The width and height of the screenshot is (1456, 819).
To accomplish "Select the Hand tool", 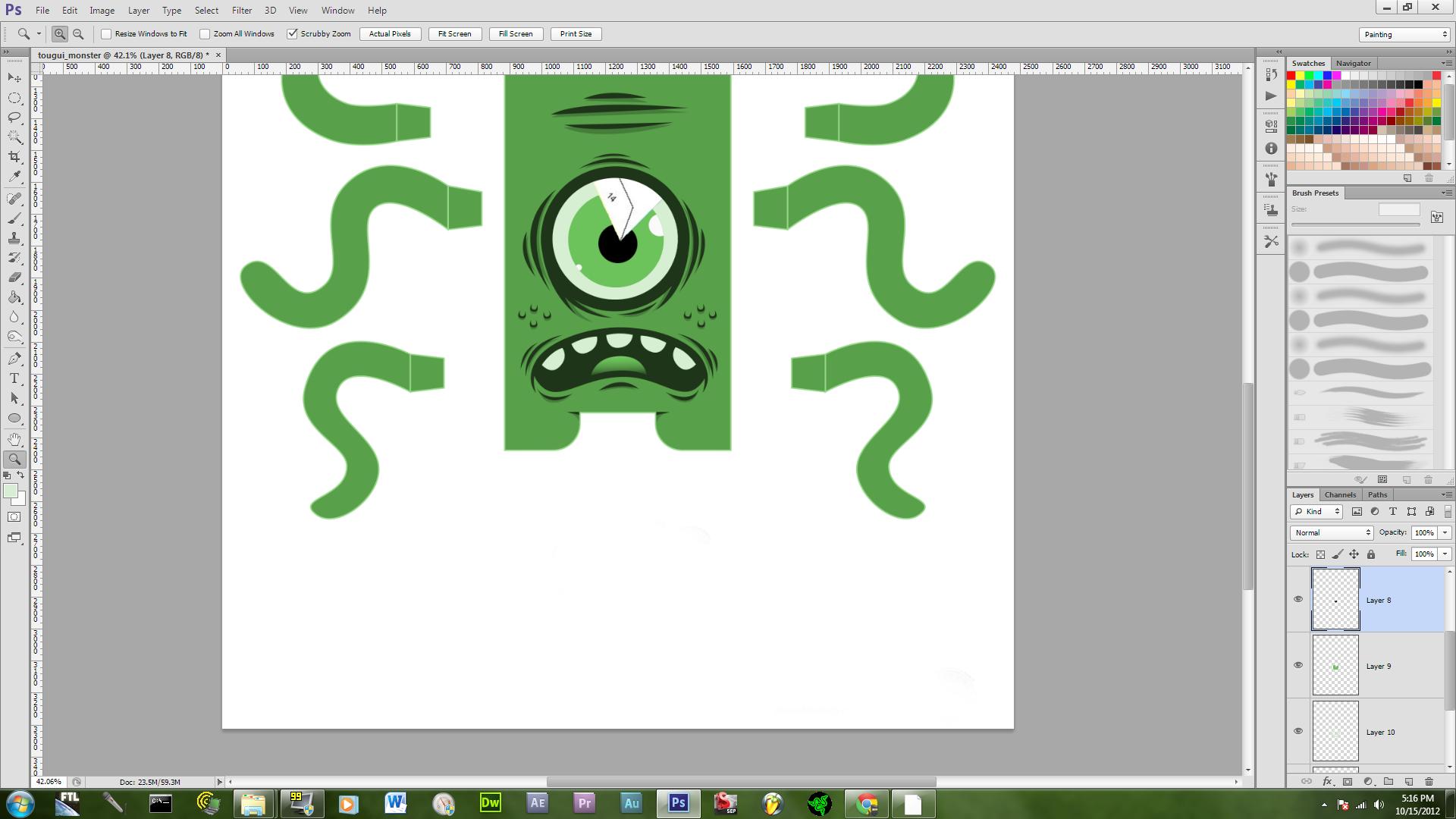I will click(x=14, y=440).
